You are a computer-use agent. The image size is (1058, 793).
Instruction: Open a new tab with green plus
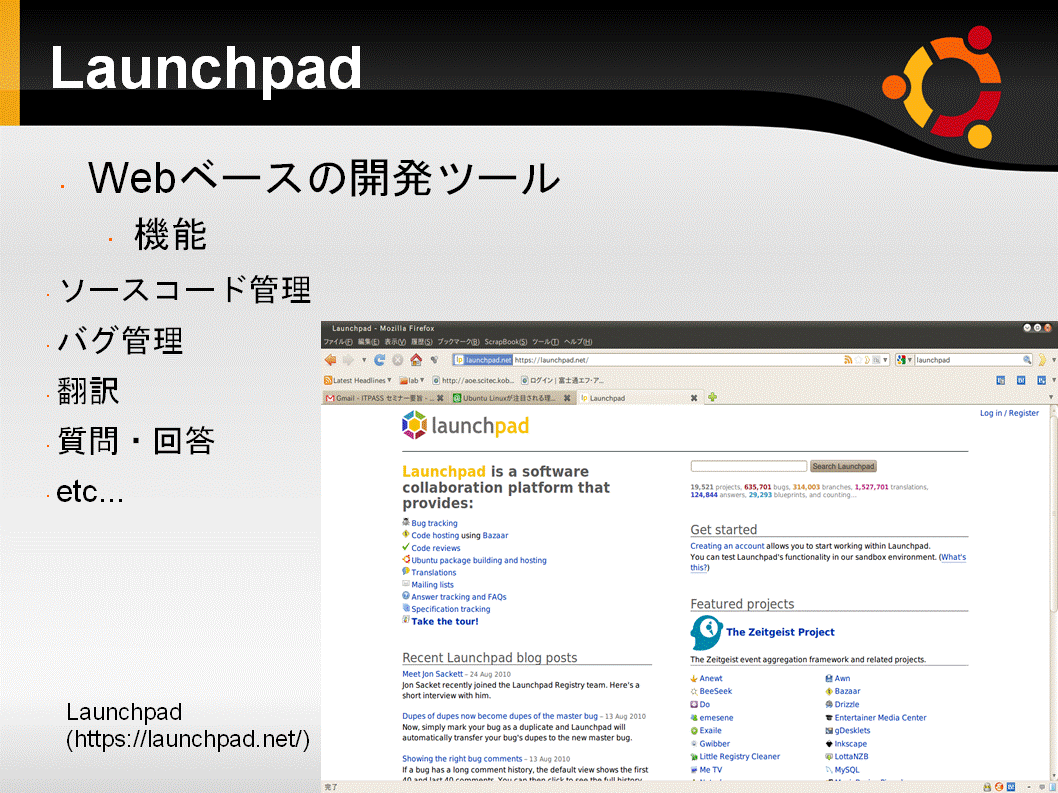coord(712,398)
